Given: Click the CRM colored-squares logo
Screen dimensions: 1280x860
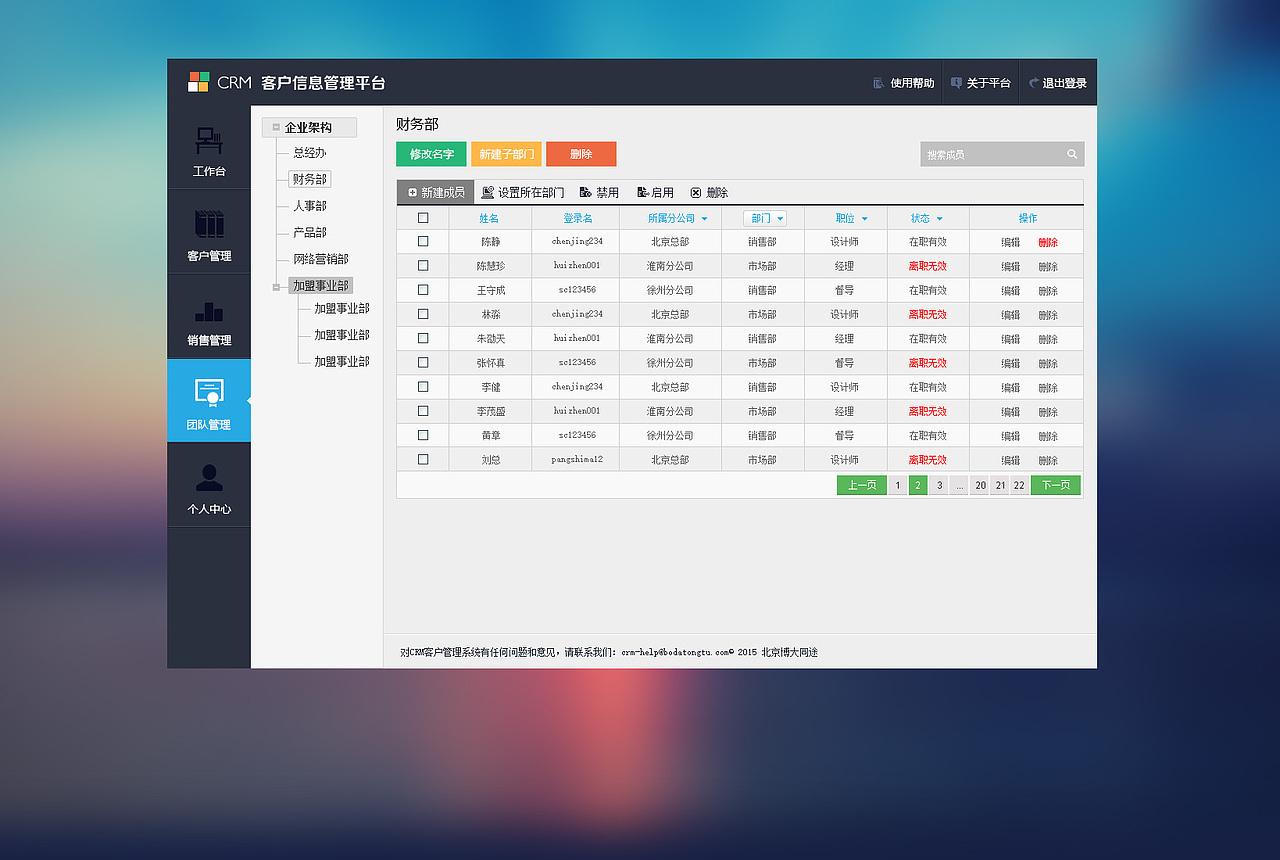Looking at the screenshot, I should point(198,82).
